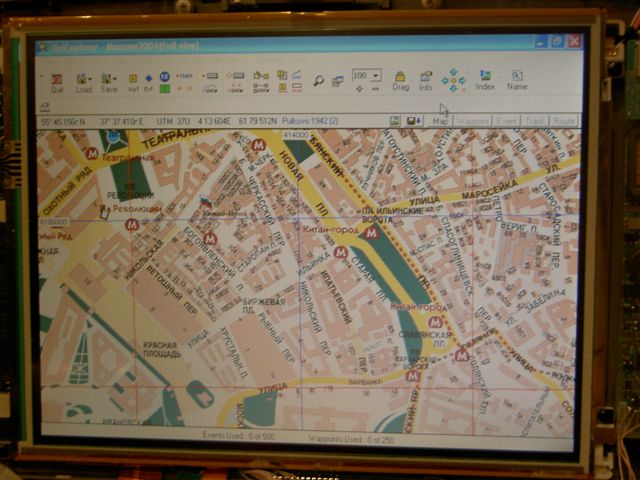This screenshot has height=480, width=640.
Task: Click the map view icon left of Map tab
Action: [x=395, y=120]
